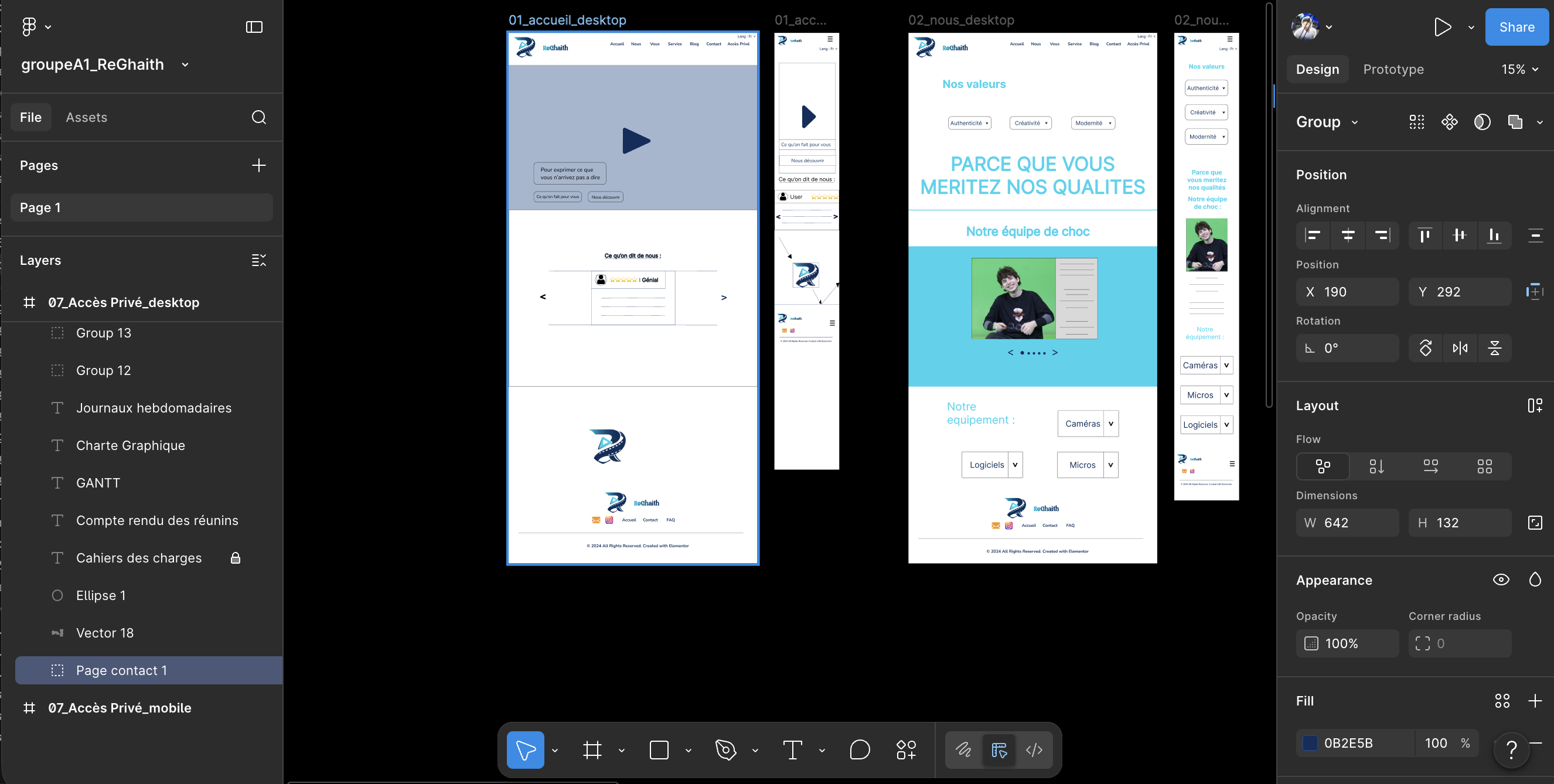The height and width of the screenshot is (784, 1554).
Task: Open the Group type dropdown
Action: click(1354, 122)
